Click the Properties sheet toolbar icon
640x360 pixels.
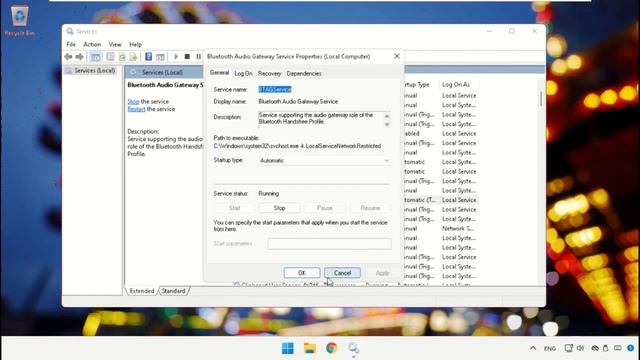[110, 57]
